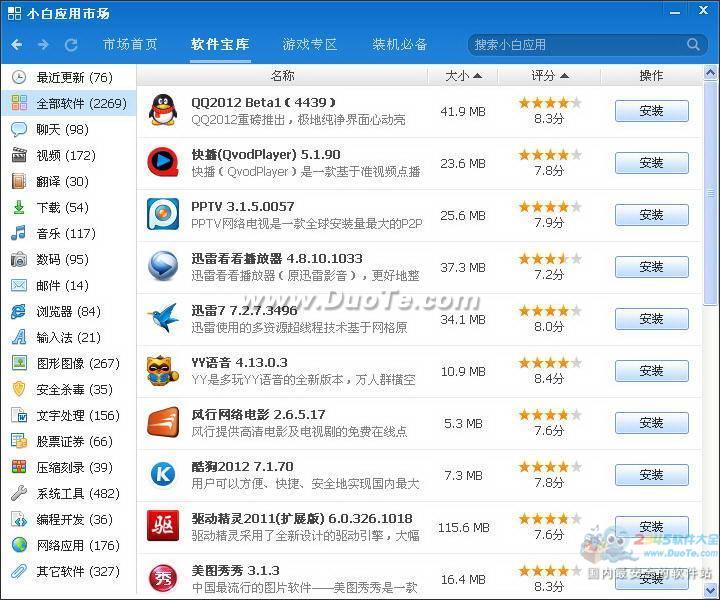Screen dimensions: 720x600
Task: Refresh the page with the reload icon
Action: [x=71, y=45]
